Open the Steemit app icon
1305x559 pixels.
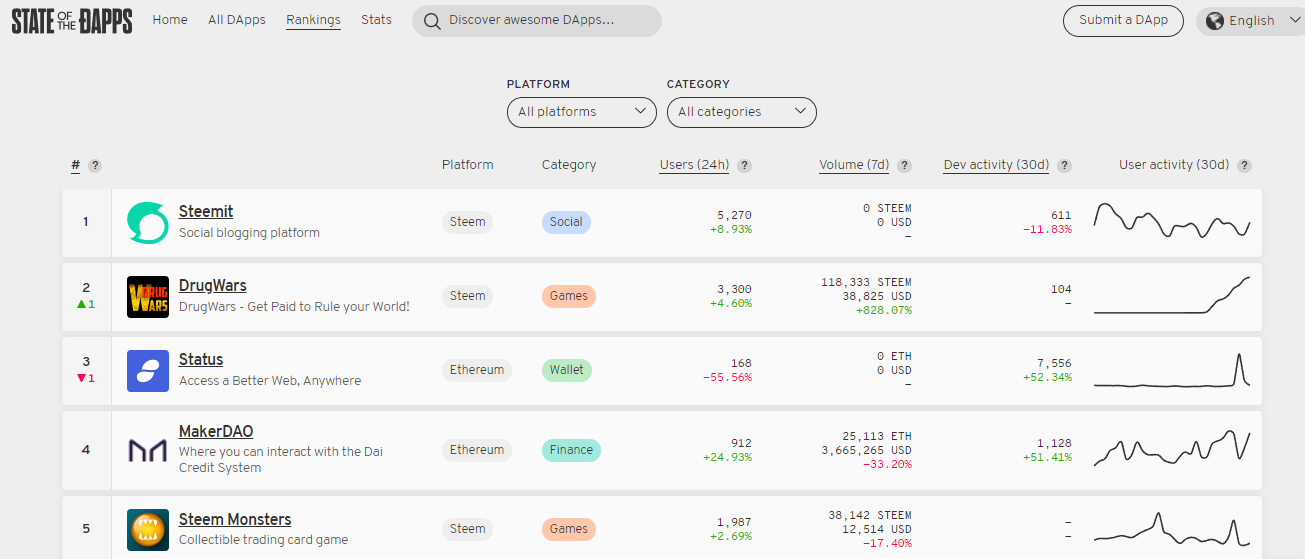coord(148,222)
